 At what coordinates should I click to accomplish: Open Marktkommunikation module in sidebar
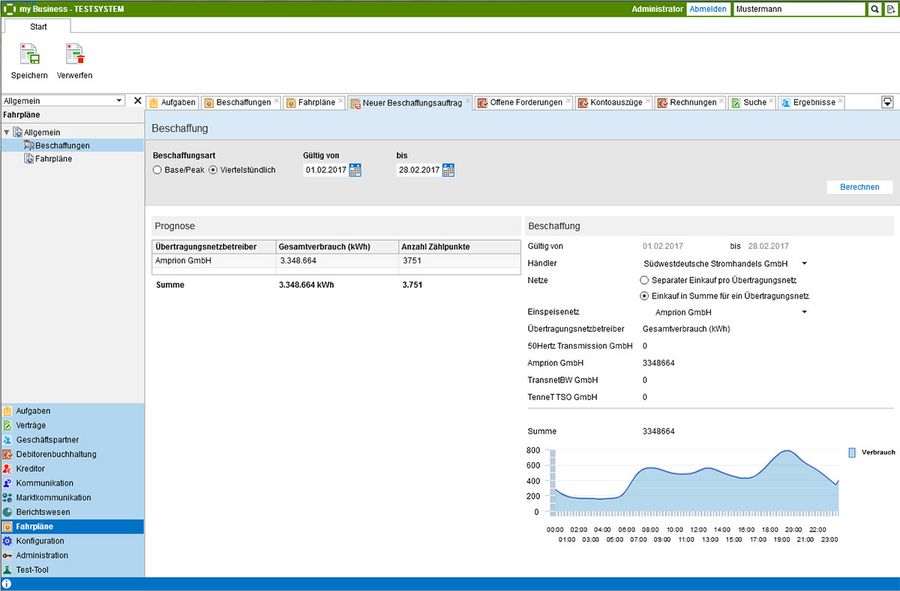[53, 497]
